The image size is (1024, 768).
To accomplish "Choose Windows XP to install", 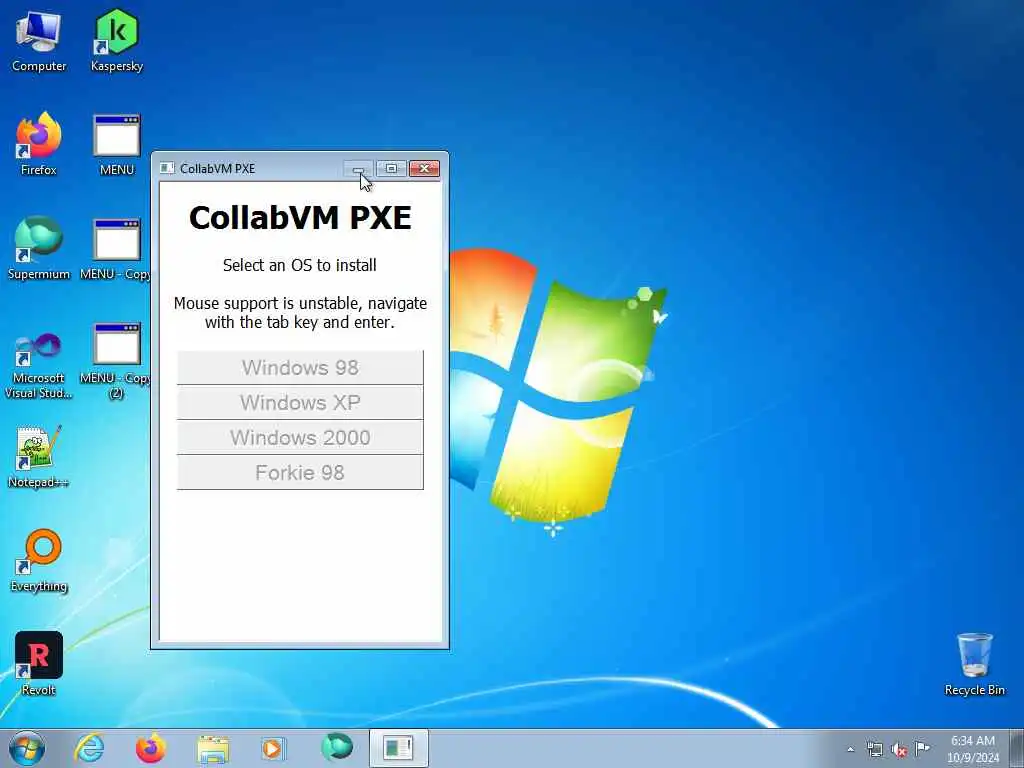I will point(300,402).
